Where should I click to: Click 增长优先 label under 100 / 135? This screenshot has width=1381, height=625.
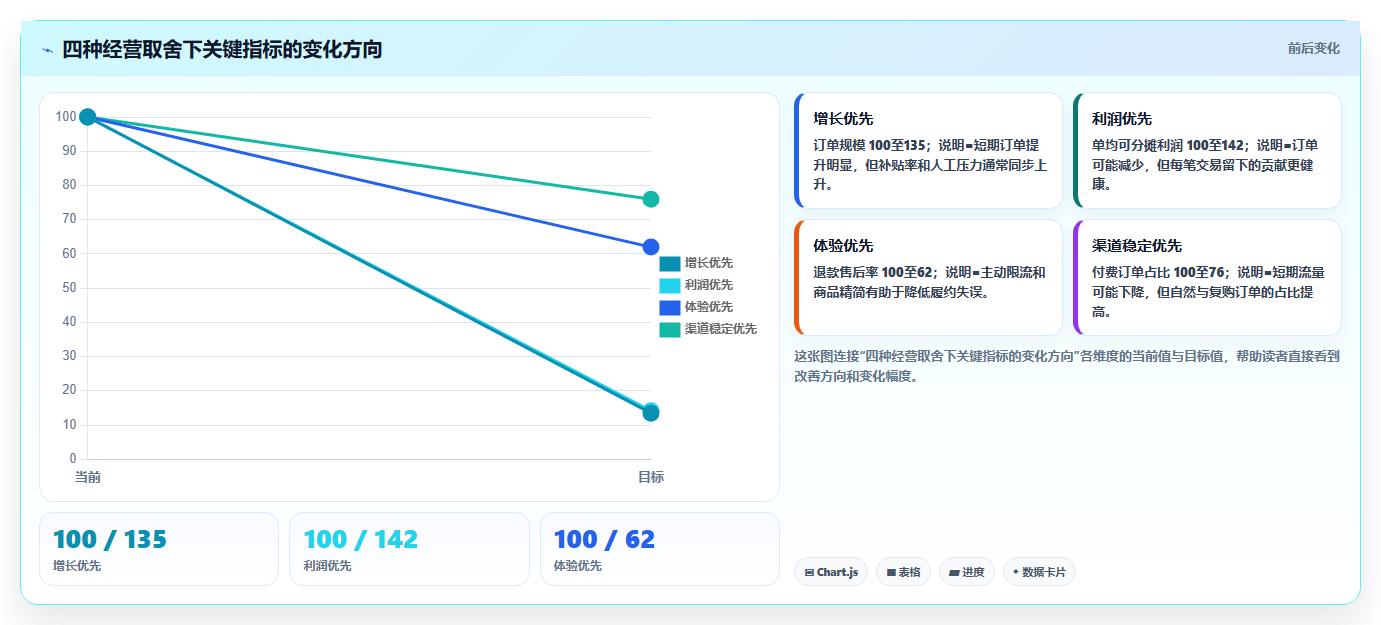coord(77,566)
